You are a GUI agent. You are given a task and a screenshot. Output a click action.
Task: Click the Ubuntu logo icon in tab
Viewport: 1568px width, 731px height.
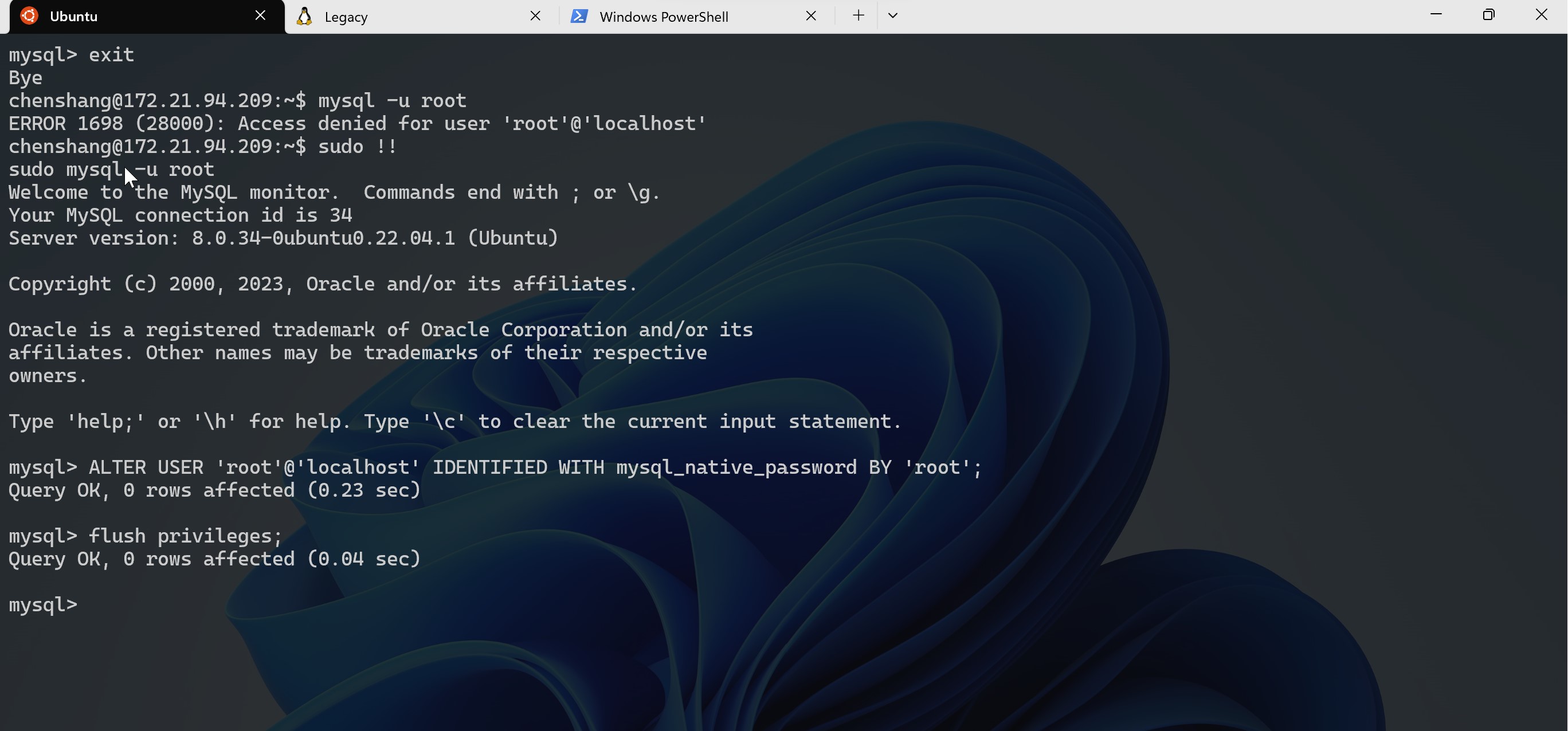click(29, 16)
